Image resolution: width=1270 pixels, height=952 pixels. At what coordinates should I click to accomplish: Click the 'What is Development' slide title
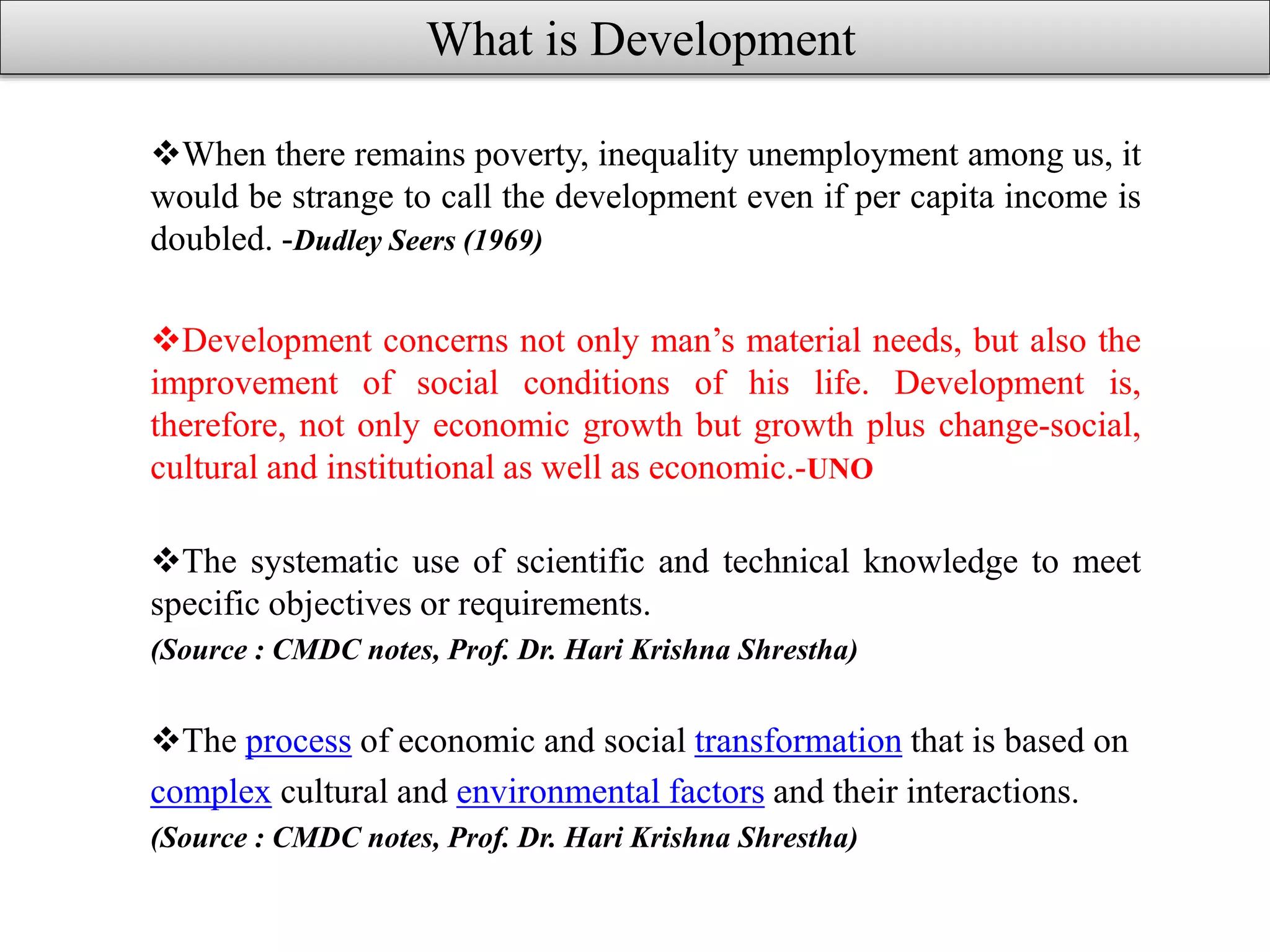(641, 40)
